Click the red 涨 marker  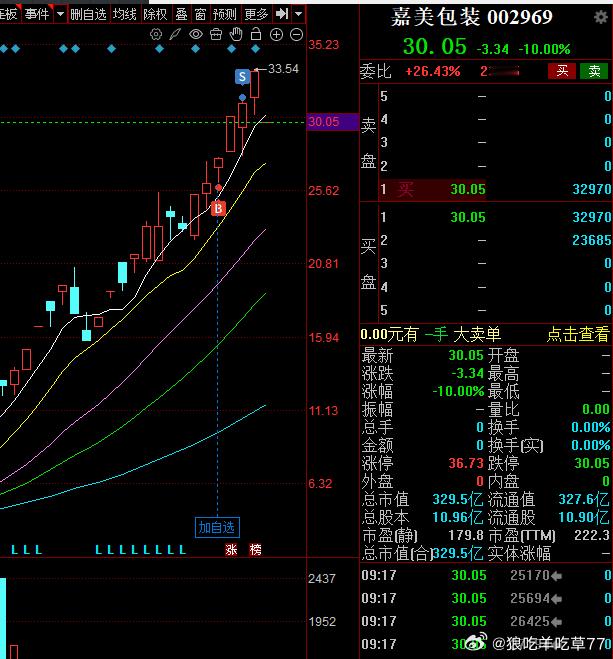231,549
